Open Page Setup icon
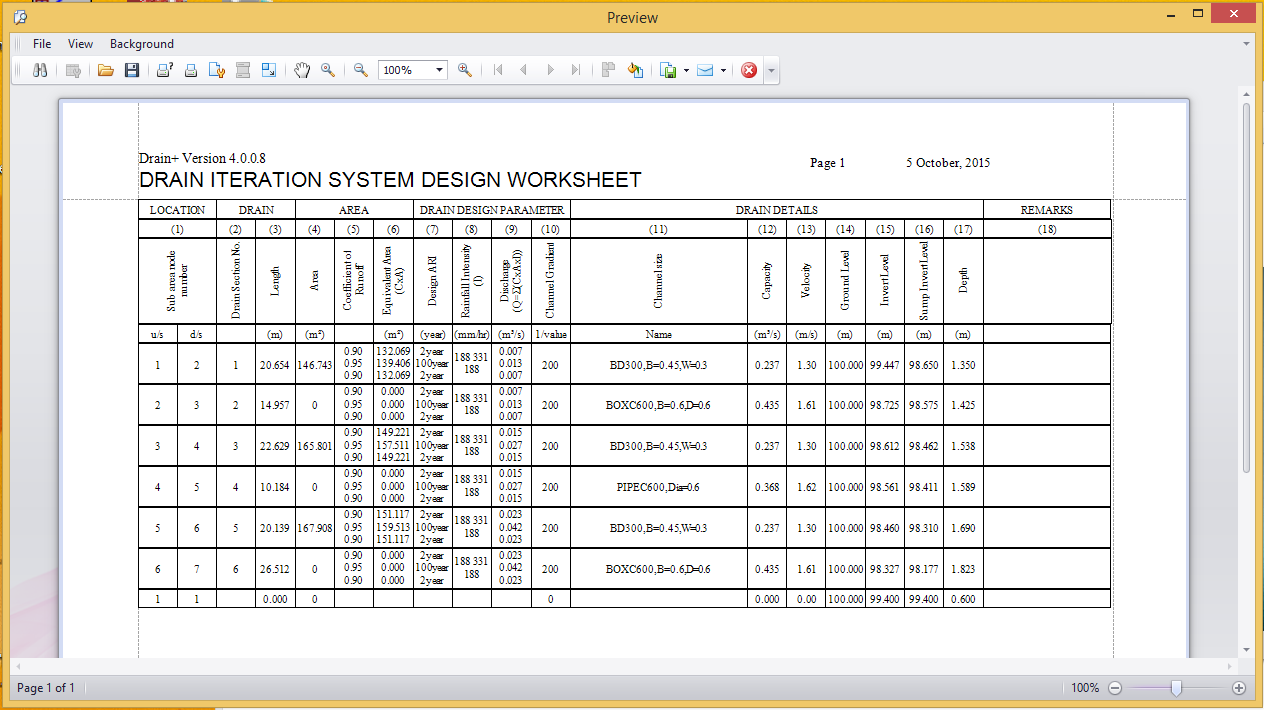The width and height of the screenshot is (1264, 710). tap(216, 70)
